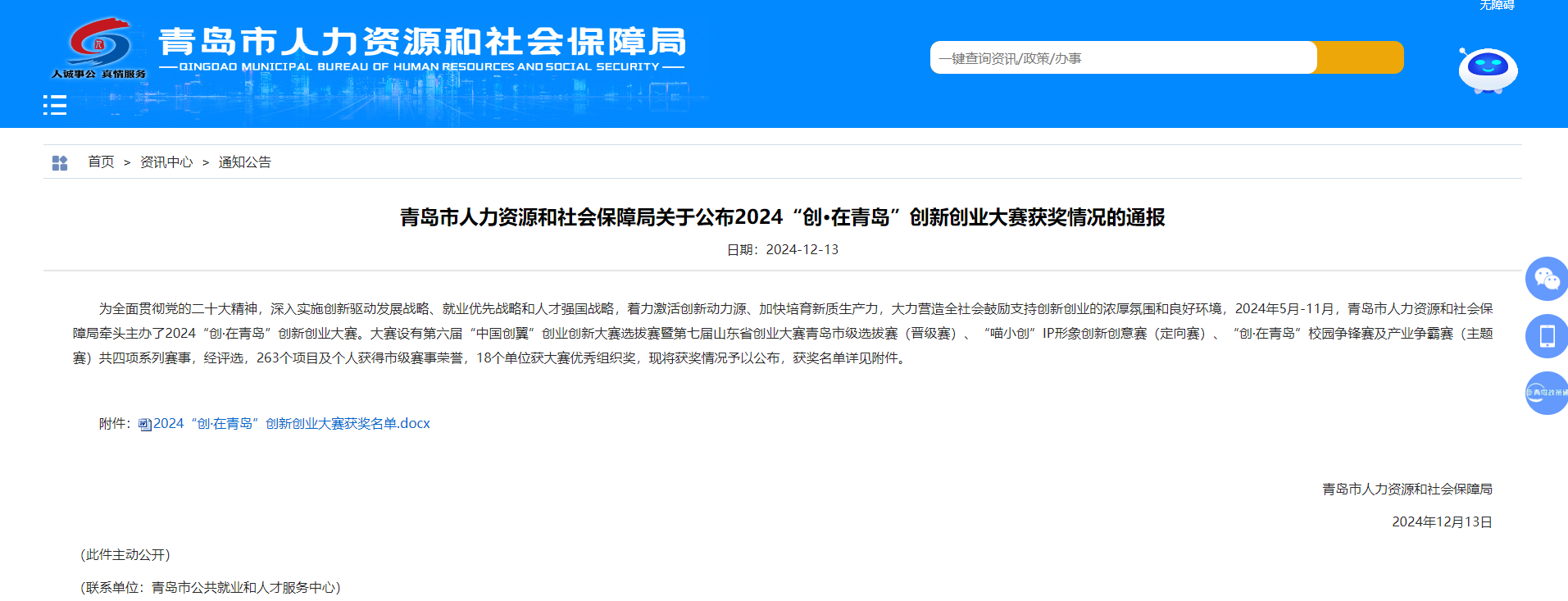Click the Word document icon beside the attachment
The height and width of the screenshot is (601, 1568).
tap(145, 425)
